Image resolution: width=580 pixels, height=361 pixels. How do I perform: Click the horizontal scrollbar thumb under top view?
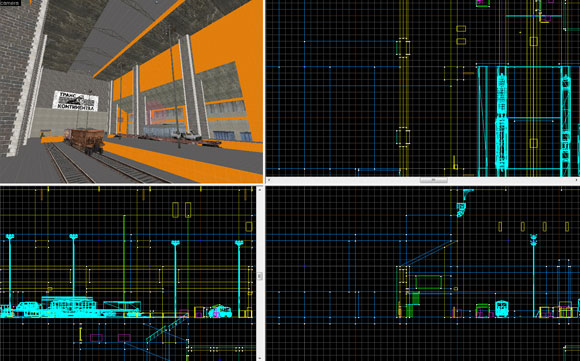[434, 180]
